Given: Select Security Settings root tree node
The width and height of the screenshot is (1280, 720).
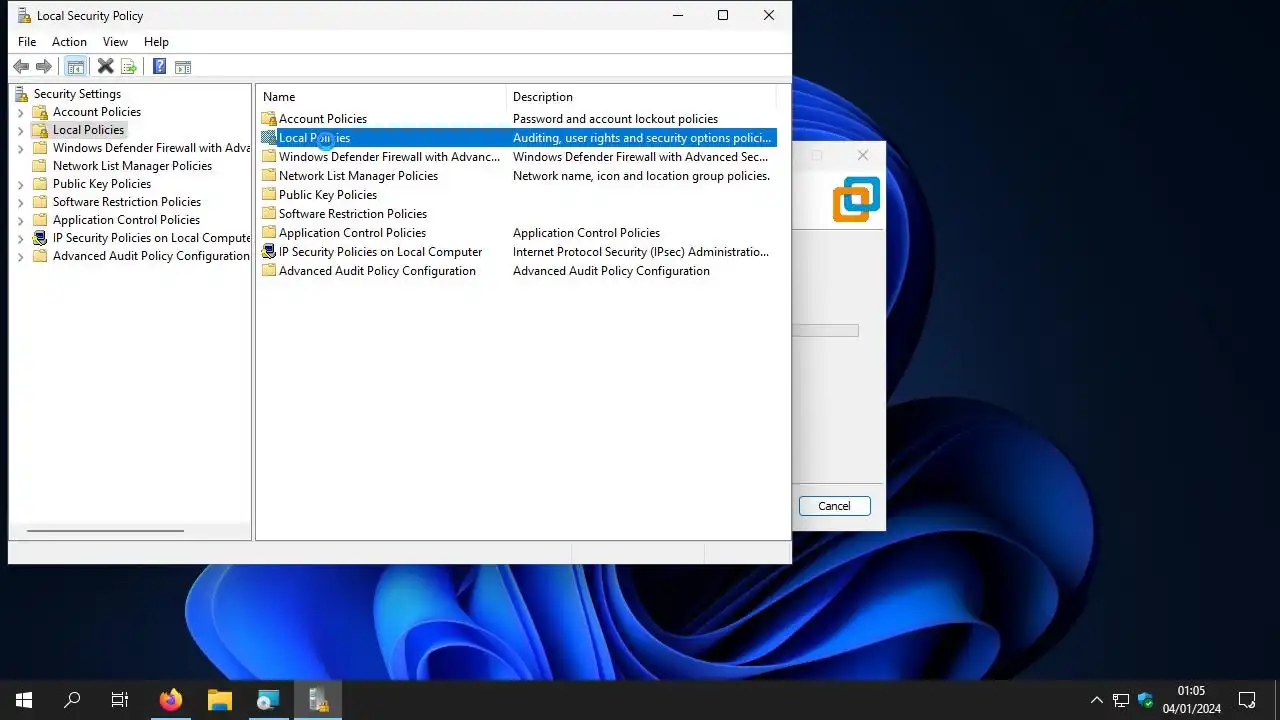Looking at the screenshot, I should [77, 94].
